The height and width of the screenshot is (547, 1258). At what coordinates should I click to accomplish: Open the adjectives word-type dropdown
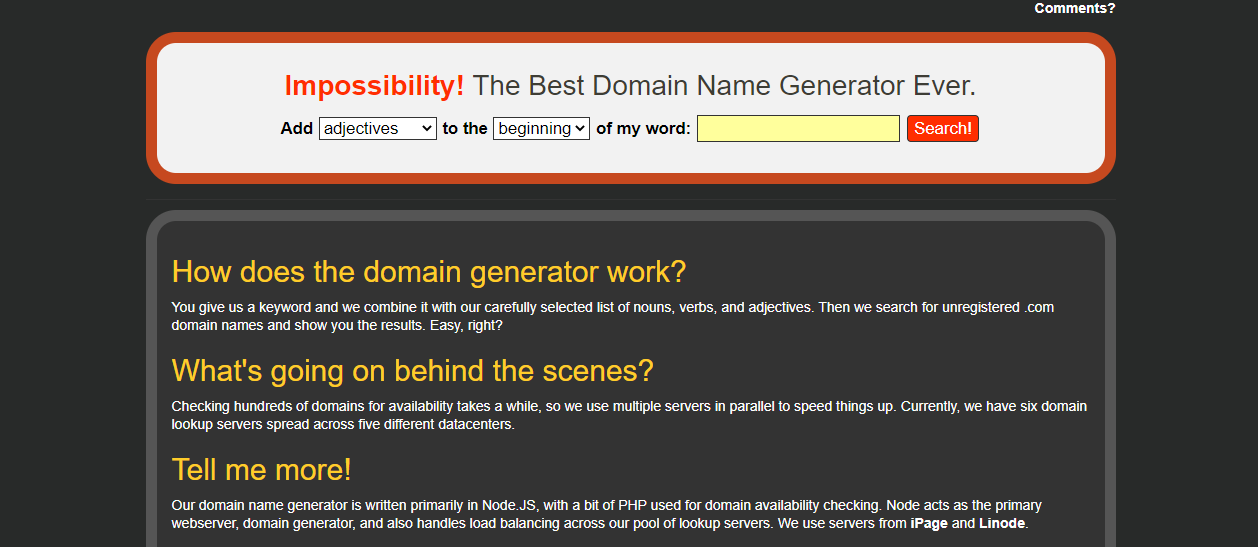click(378, 128)
